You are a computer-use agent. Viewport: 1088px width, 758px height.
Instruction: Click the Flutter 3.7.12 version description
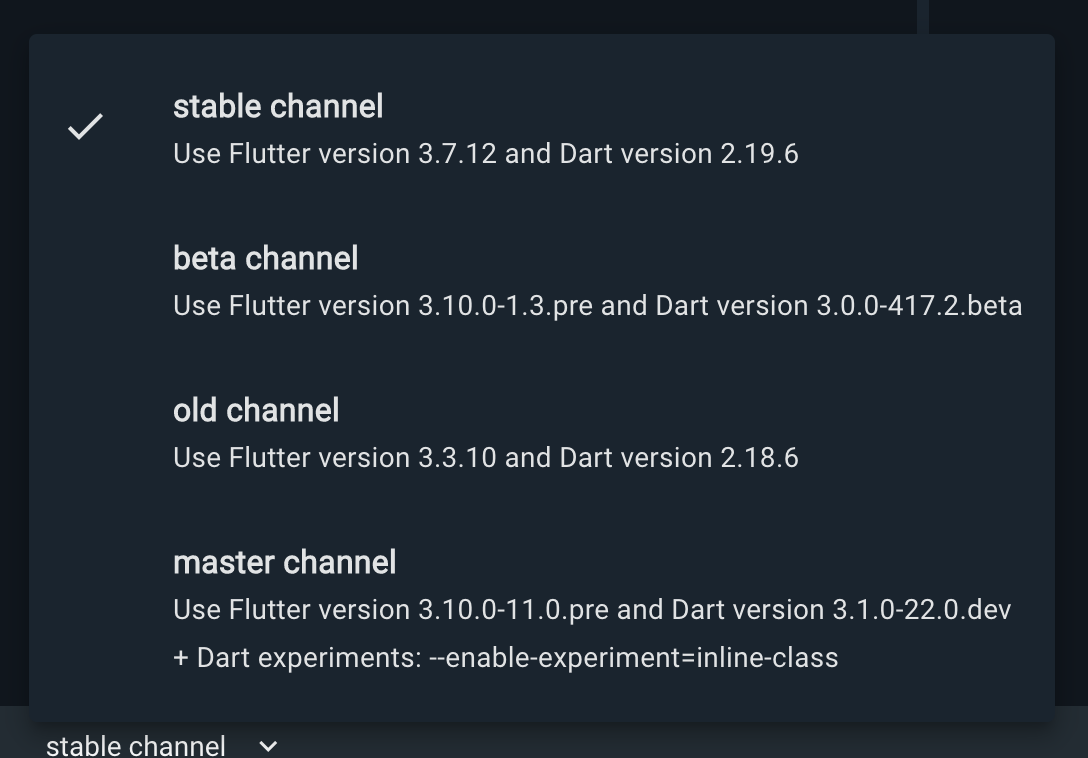pos(486,154)
